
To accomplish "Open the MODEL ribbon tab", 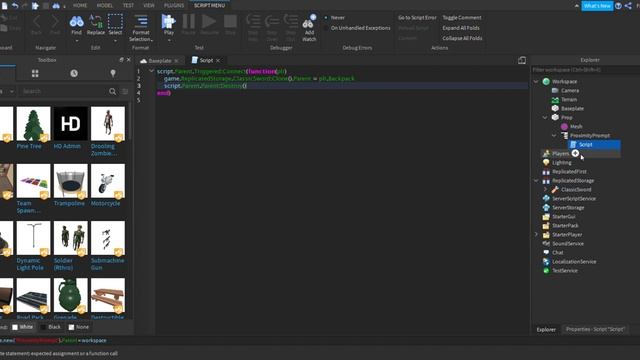I will pos(105,5).
